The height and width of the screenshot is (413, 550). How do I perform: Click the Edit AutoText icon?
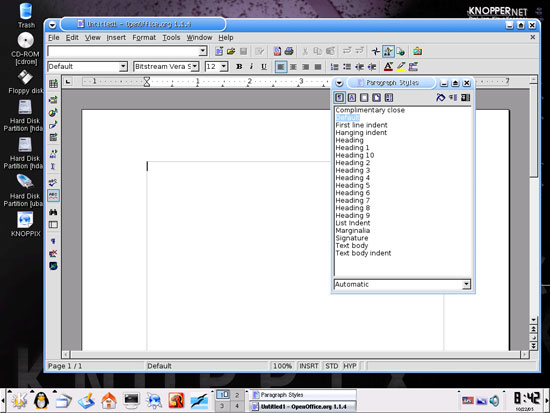[x=53, y=154]
